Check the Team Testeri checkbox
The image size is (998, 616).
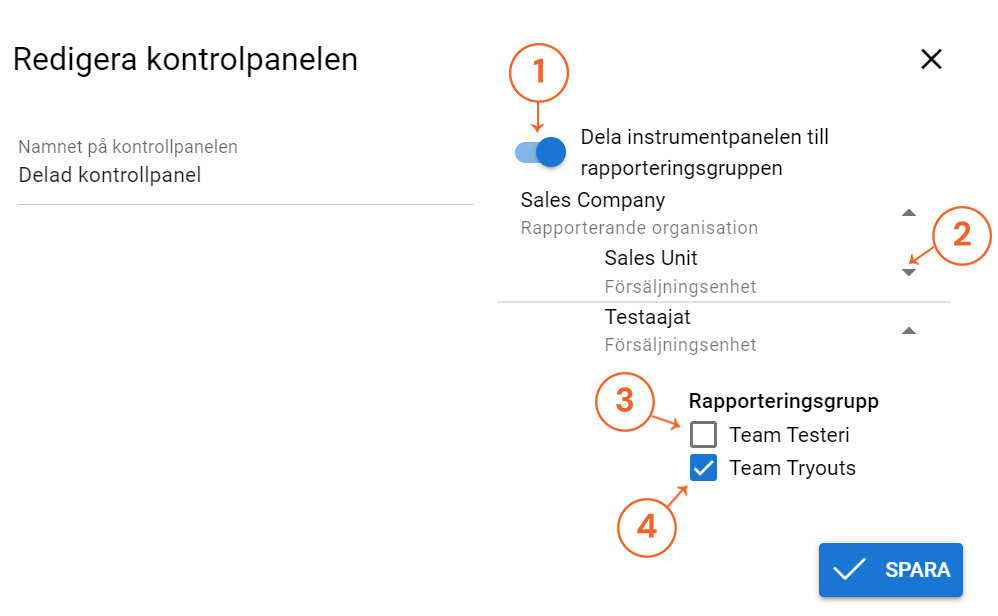pos(703,435)
